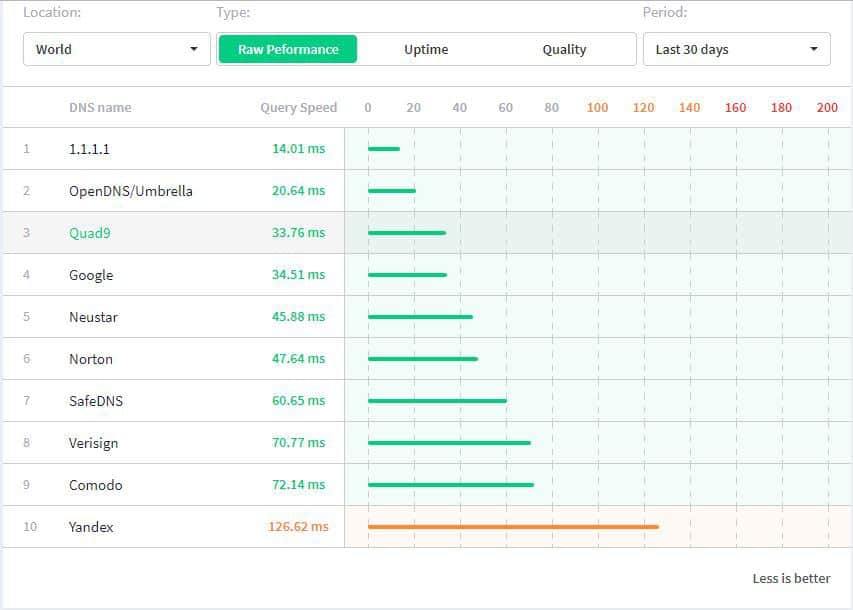Choose the Norton DNS entry
853x610 pixels.
91,359
